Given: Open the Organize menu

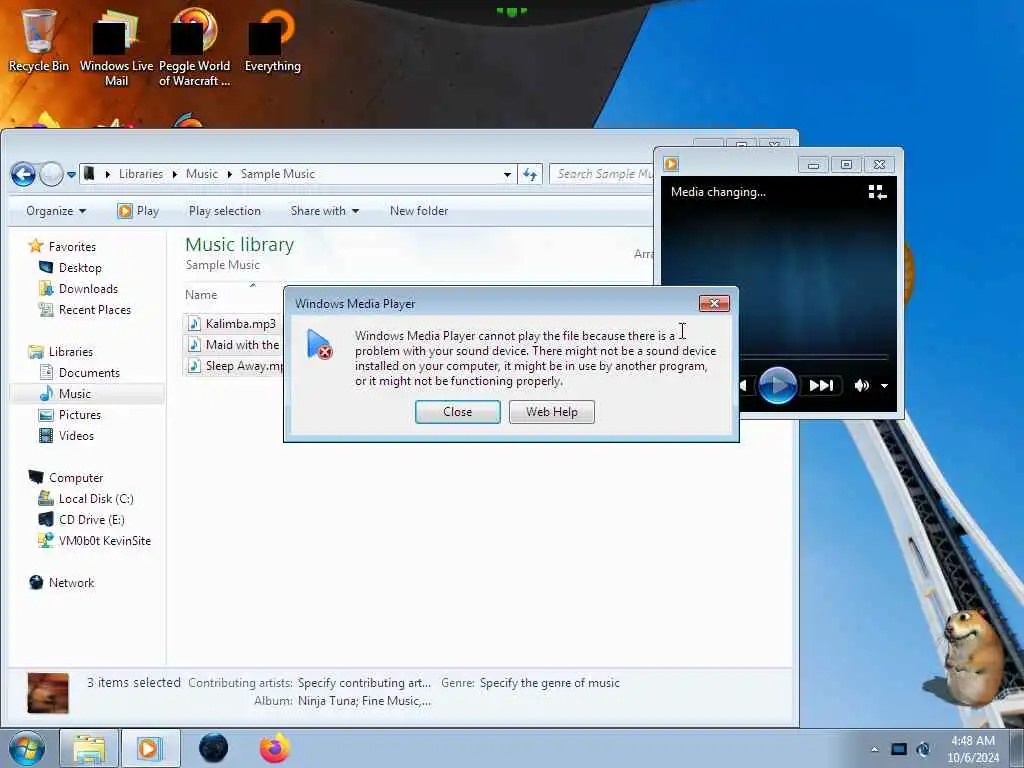Looking at the screenshot, I should 56,211.
